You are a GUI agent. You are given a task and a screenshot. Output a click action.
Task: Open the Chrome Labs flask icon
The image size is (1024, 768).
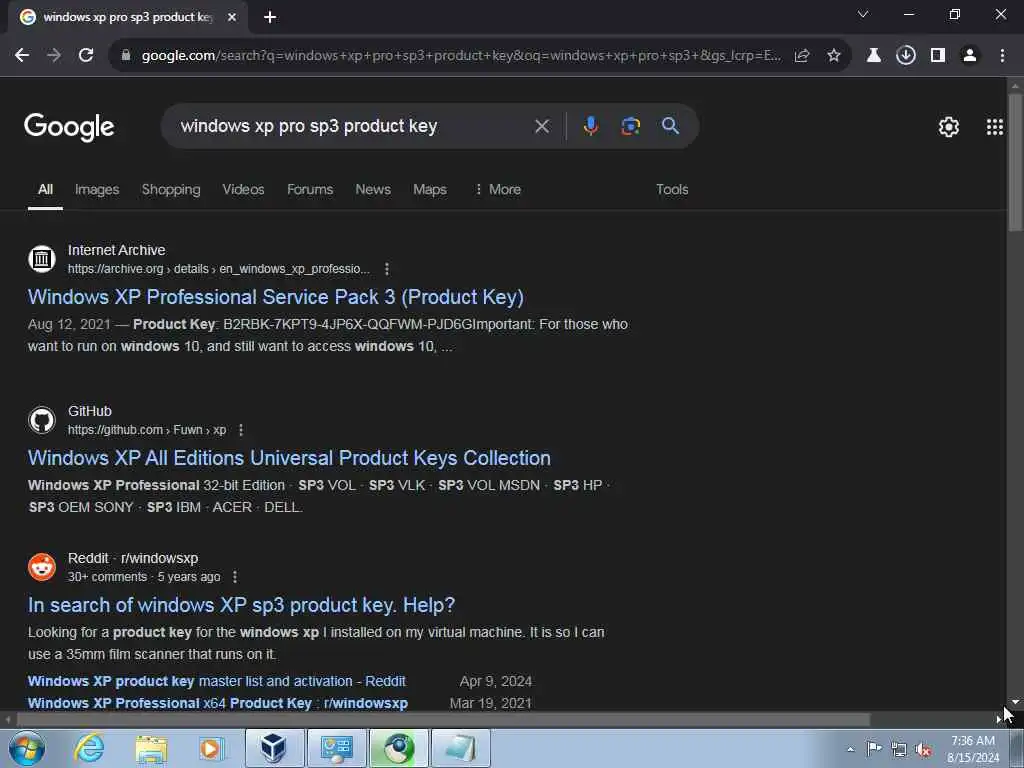coord(873,56)
